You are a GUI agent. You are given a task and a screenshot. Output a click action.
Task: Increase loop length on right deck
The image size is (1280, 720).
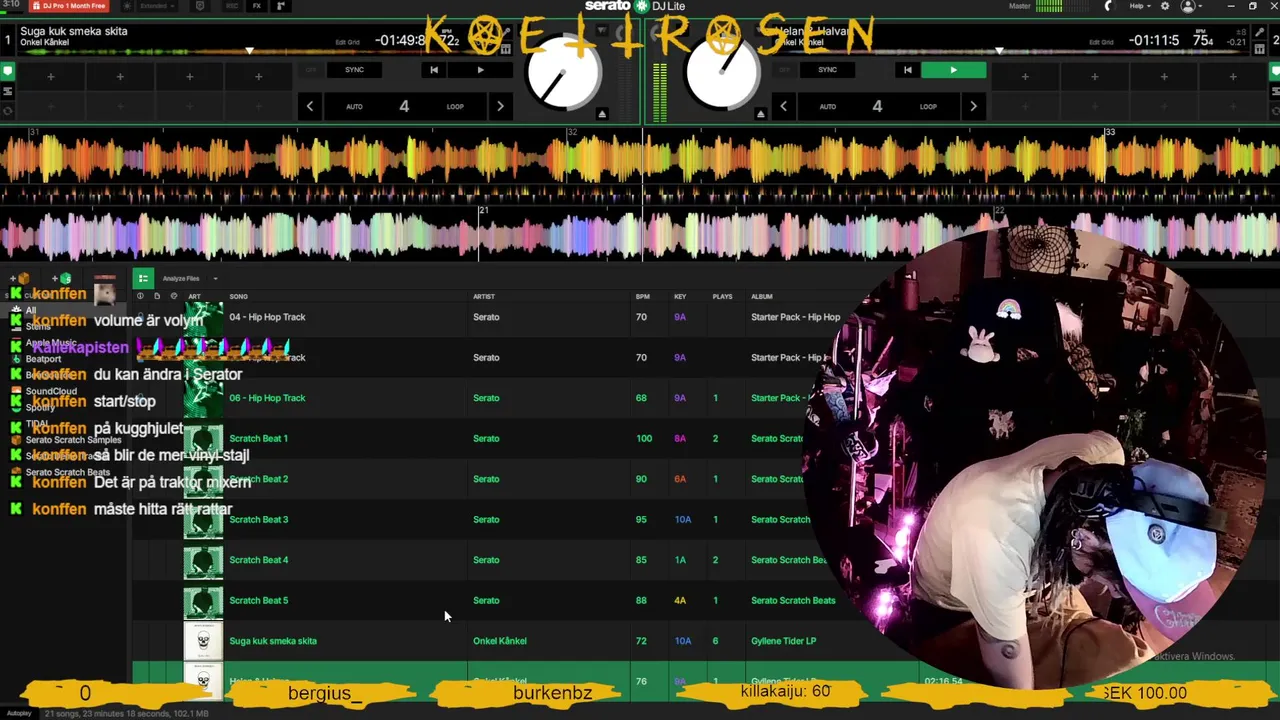(973, 106)
